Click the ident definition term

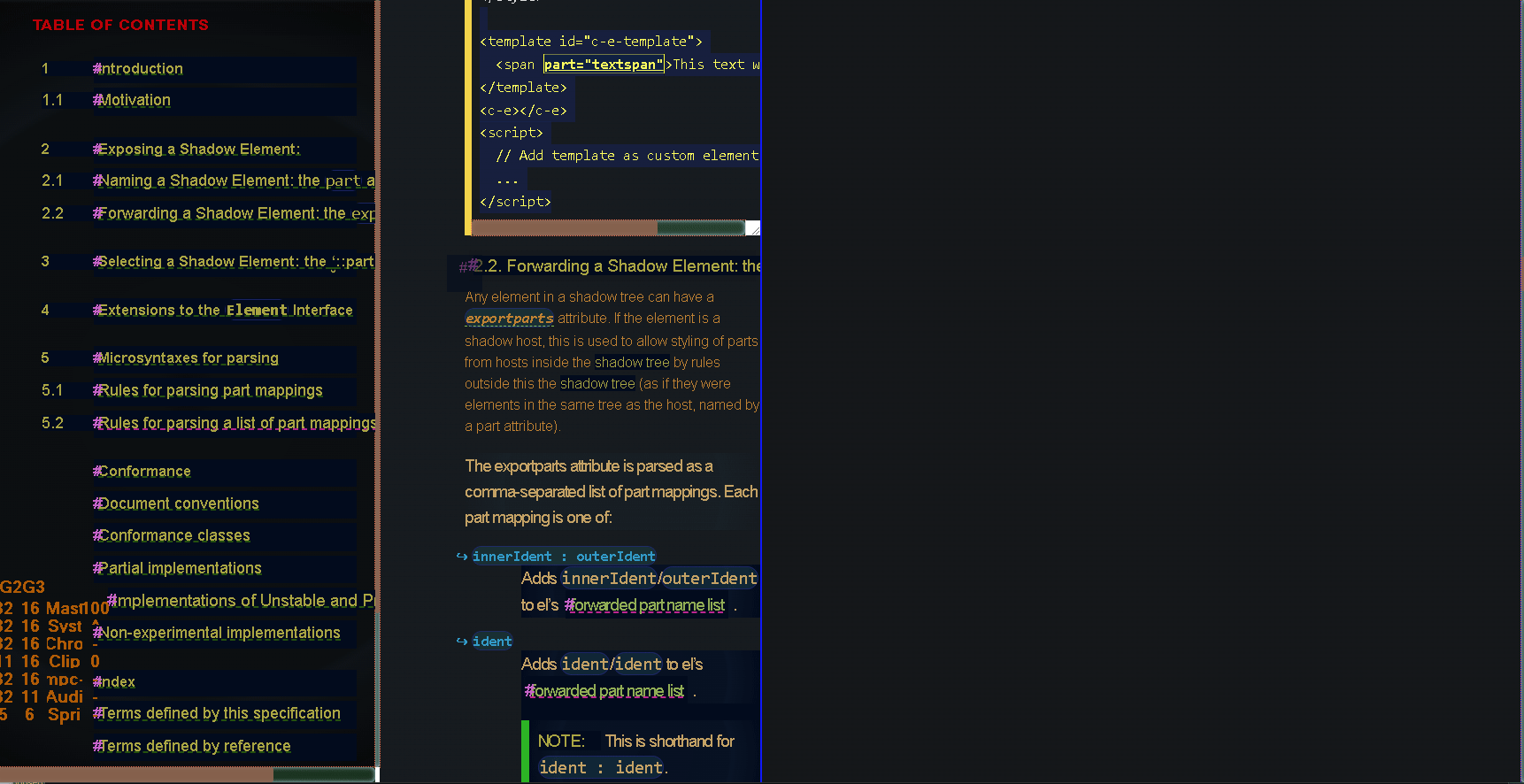tap(492, 642)
